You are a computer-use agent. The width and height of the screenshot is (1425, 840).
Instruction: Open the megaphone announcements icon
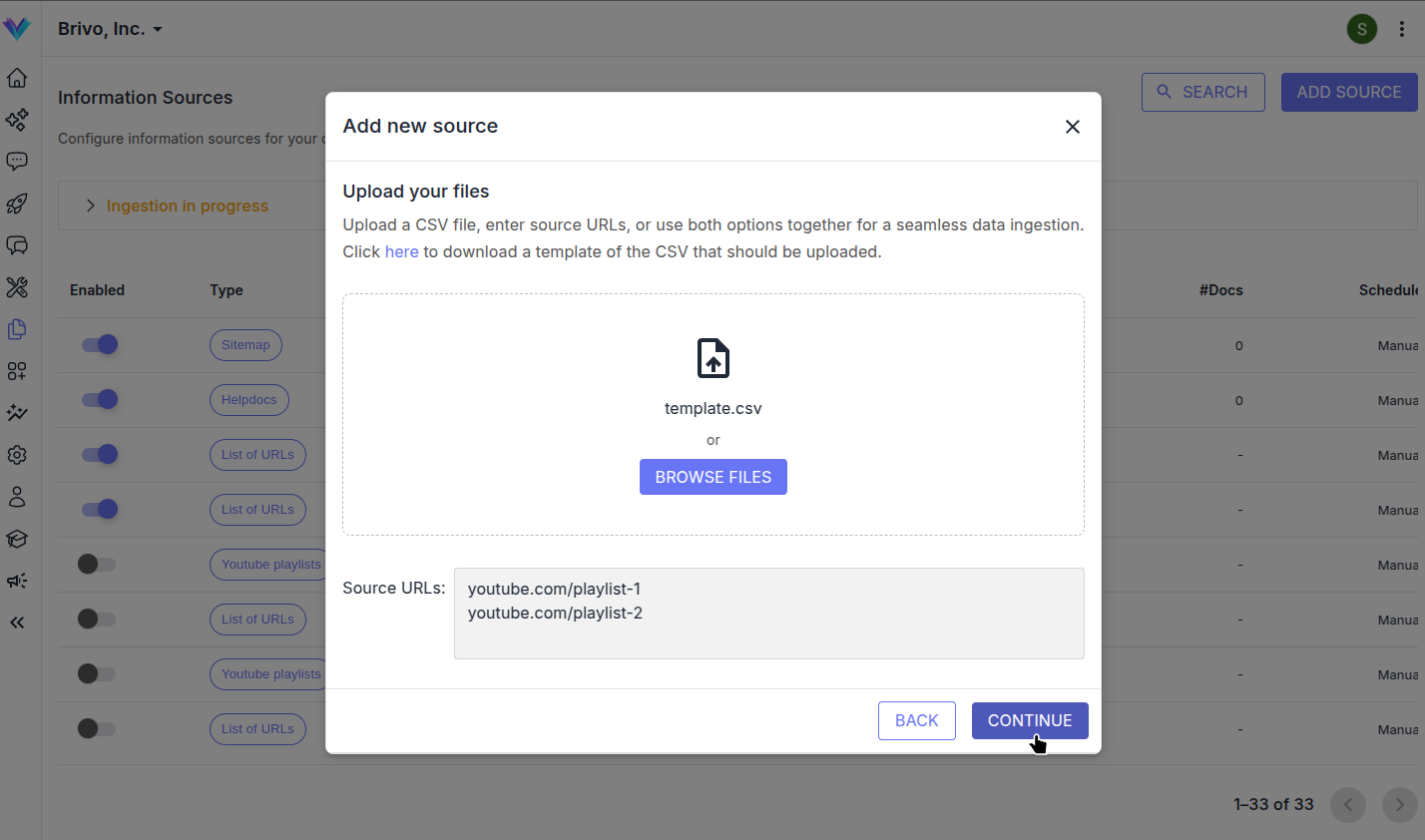pos(17,580)
